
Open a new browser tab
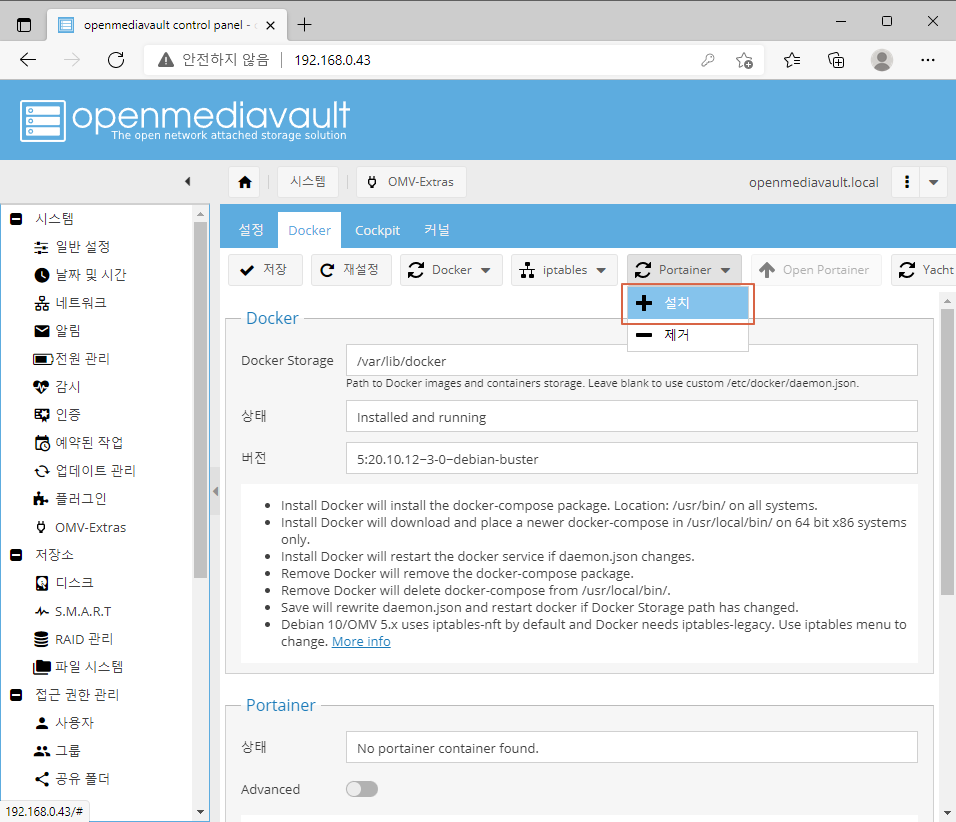pyautogui.click(x=304, y=24)
